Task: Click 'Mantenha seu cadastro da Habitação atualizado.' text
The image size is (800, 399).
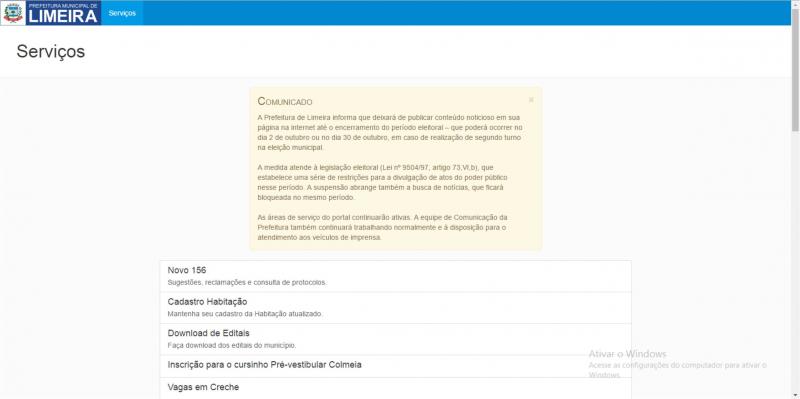Action: (x=245, y=314)
